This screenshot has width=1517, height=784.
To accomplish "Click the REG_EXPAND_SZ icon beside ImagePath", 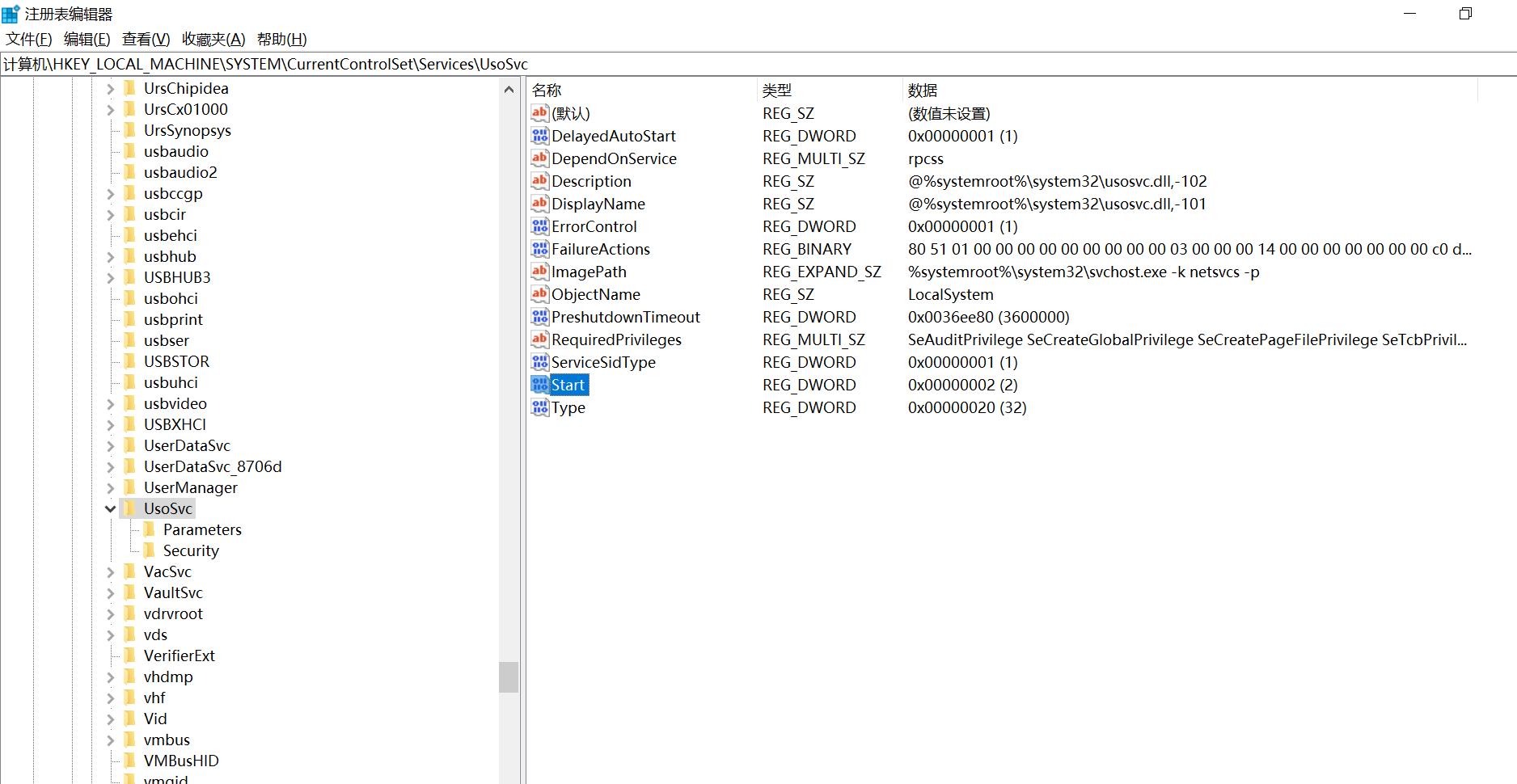I will coord(539,272).
